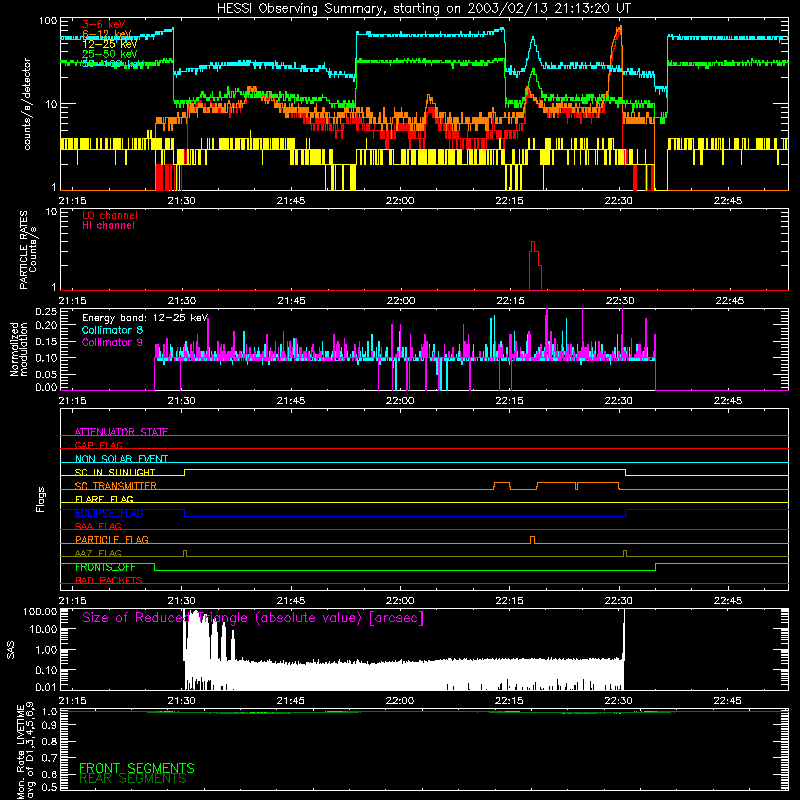
Task: Click the 22:30 tick label under the Flags panel
Action: (x=618, y=601)
